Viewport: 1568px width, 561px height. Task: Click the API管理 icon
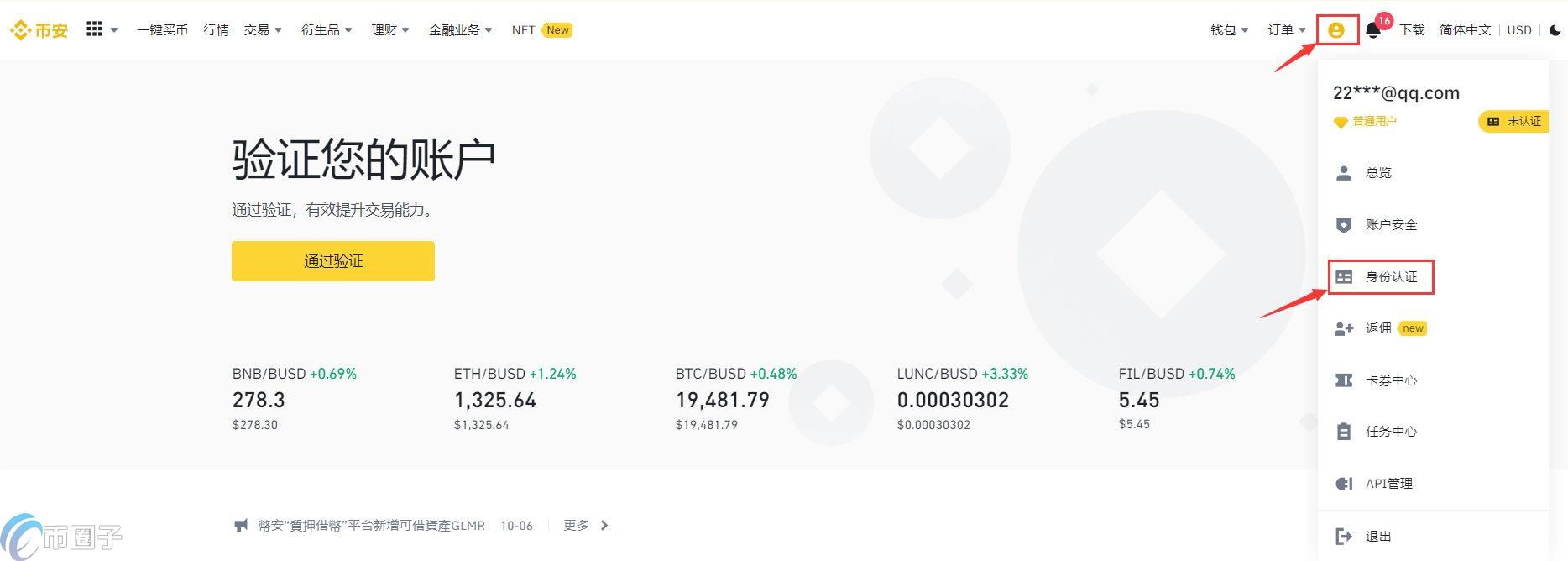1343,484
